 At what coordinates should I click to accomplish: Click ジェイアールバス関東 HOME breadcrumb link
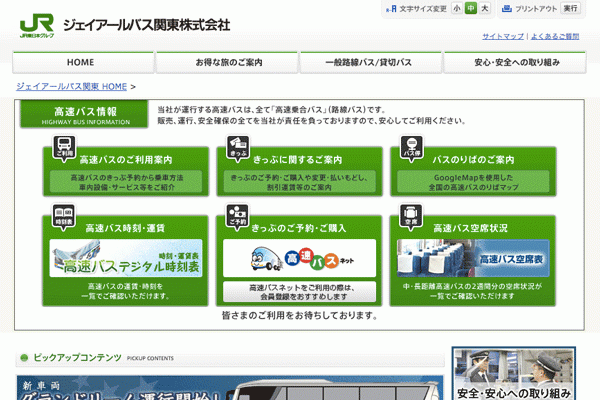(72, 87)
